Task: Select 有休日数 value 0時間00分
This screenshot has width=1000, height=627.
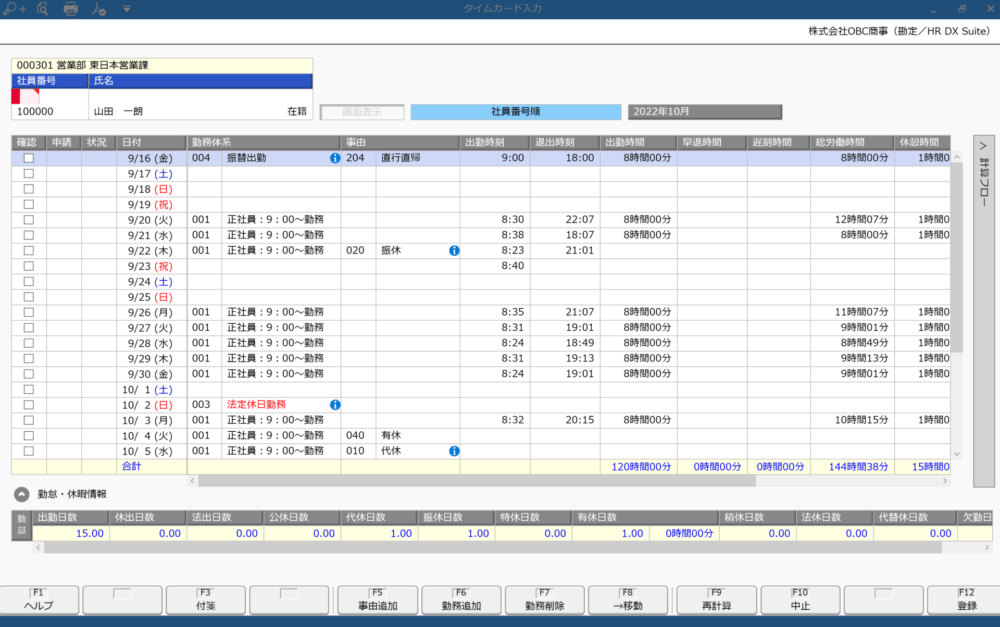Action: point(684,533)
